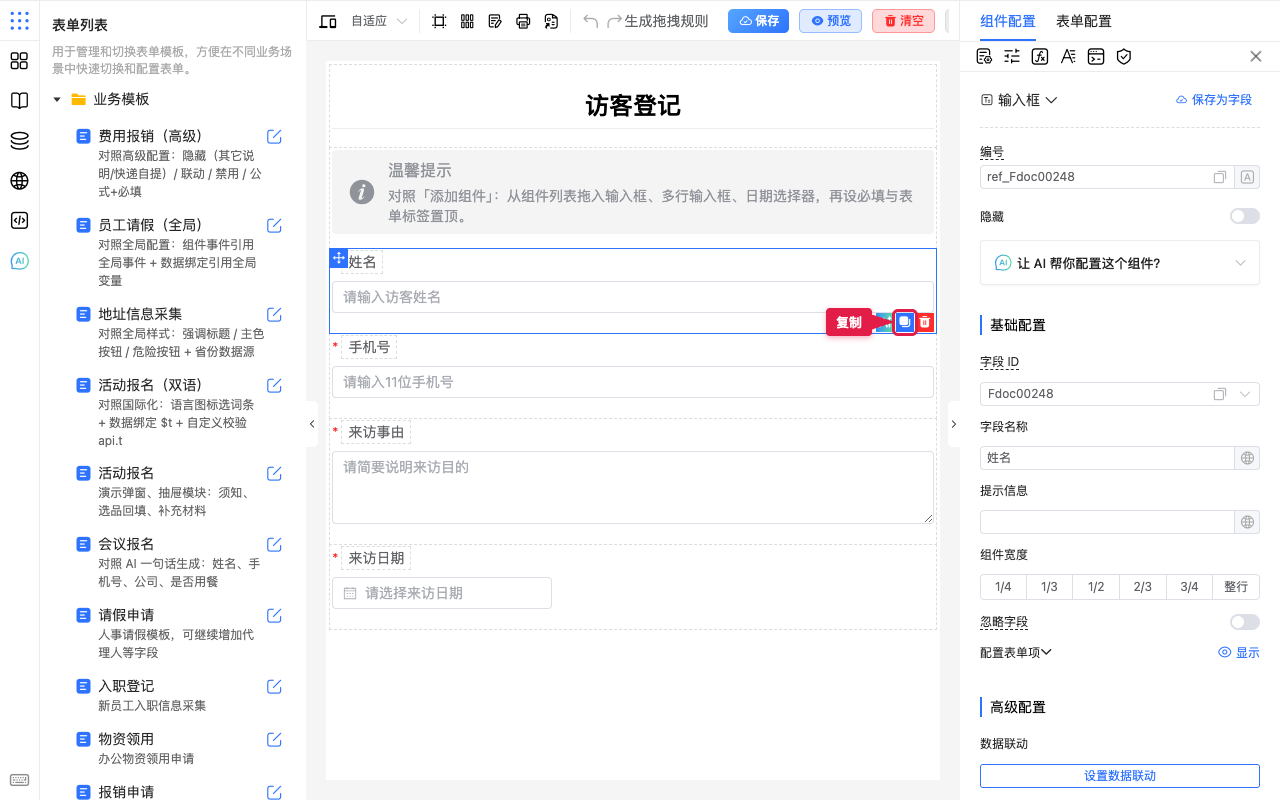
Task: Click 保存为字段 link
Action: pyautogui.click(x=1214, y=100)
